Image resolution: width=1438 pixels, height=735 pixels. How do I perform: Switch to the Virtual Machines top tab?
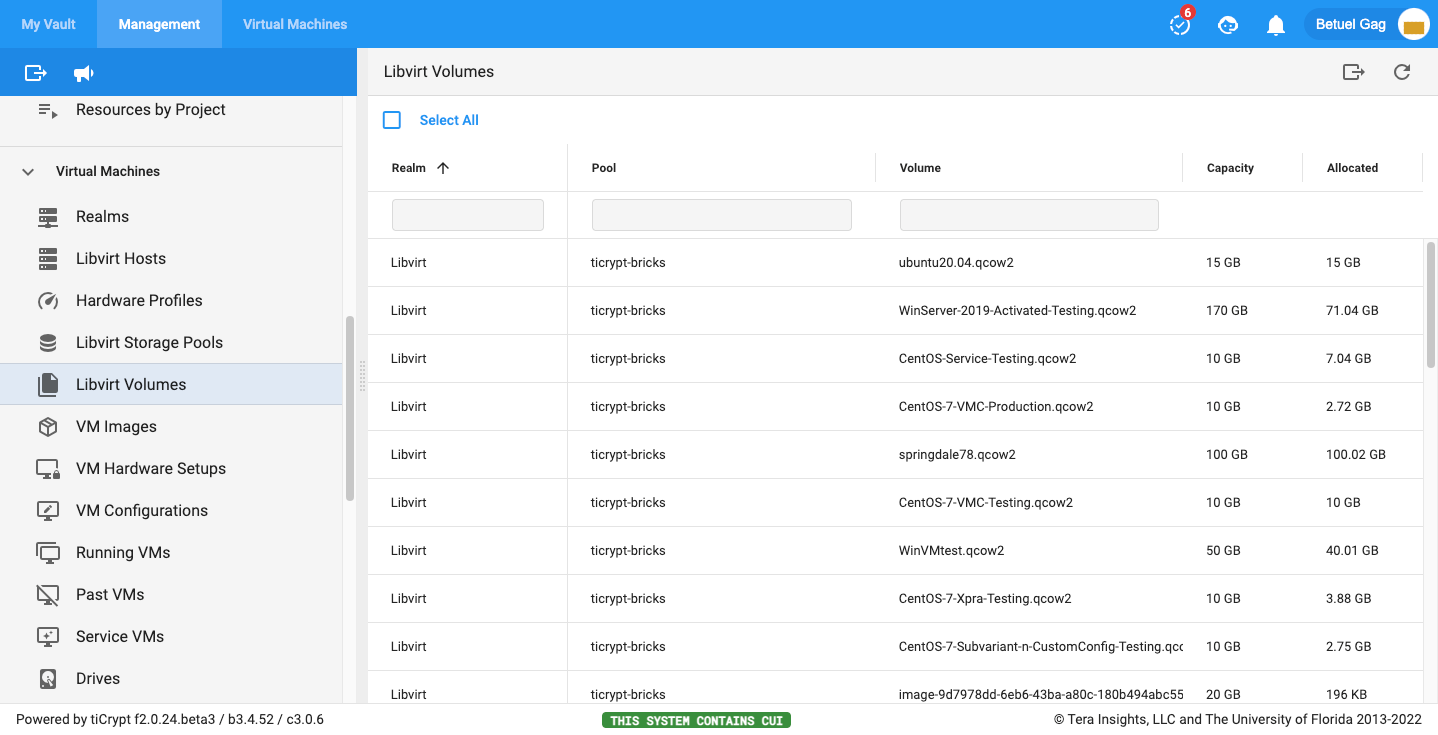tap(295, 25)
